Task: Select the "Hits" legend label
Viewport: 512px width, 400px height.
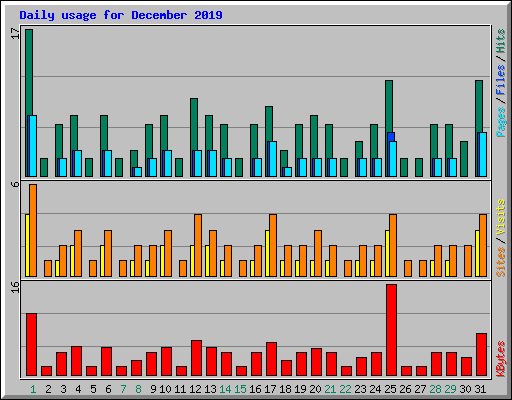Action: coord(500,41)
